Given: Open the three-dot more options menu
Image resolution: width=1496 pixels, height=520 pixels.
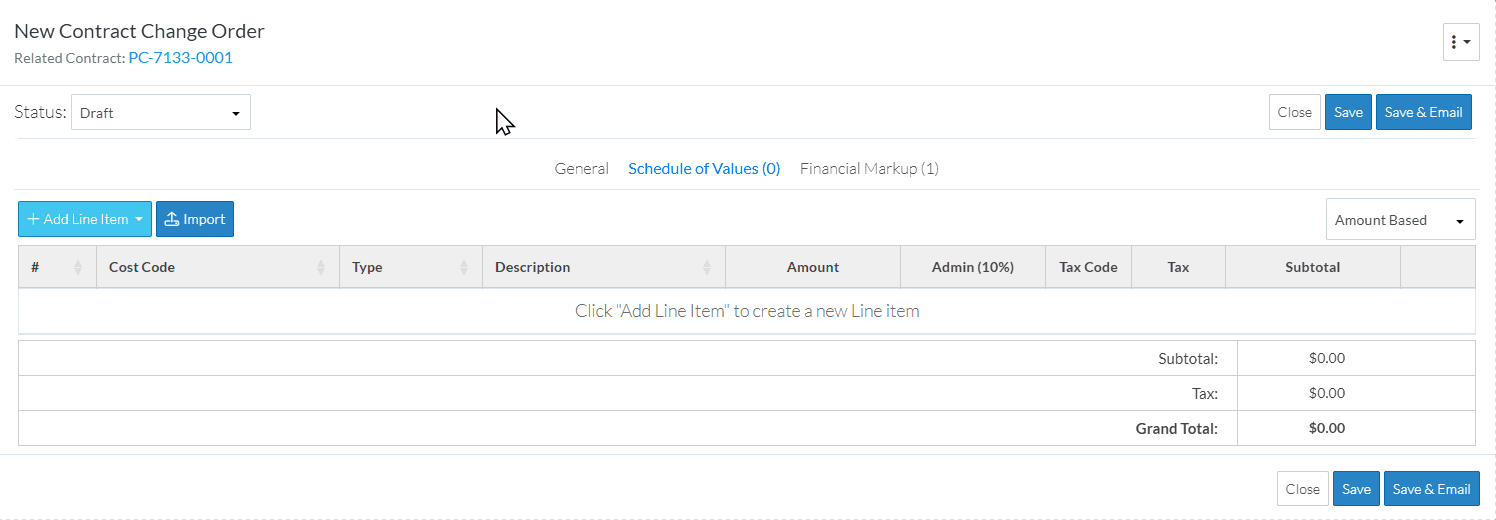Looking at the screenshot, I should [x=1461, y=42].
